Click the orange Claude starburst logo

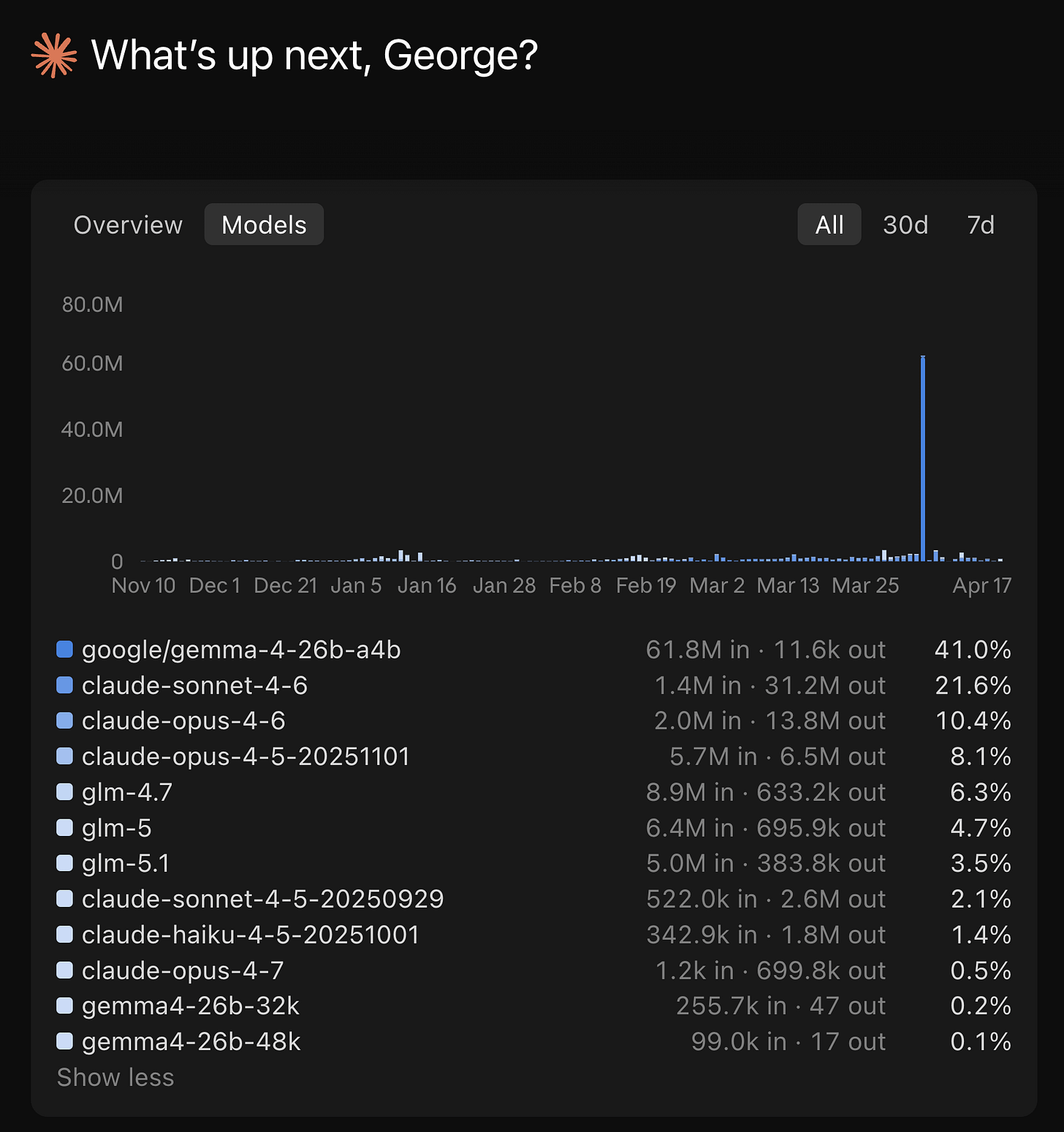pyautogui.click(x=54, y=56)
